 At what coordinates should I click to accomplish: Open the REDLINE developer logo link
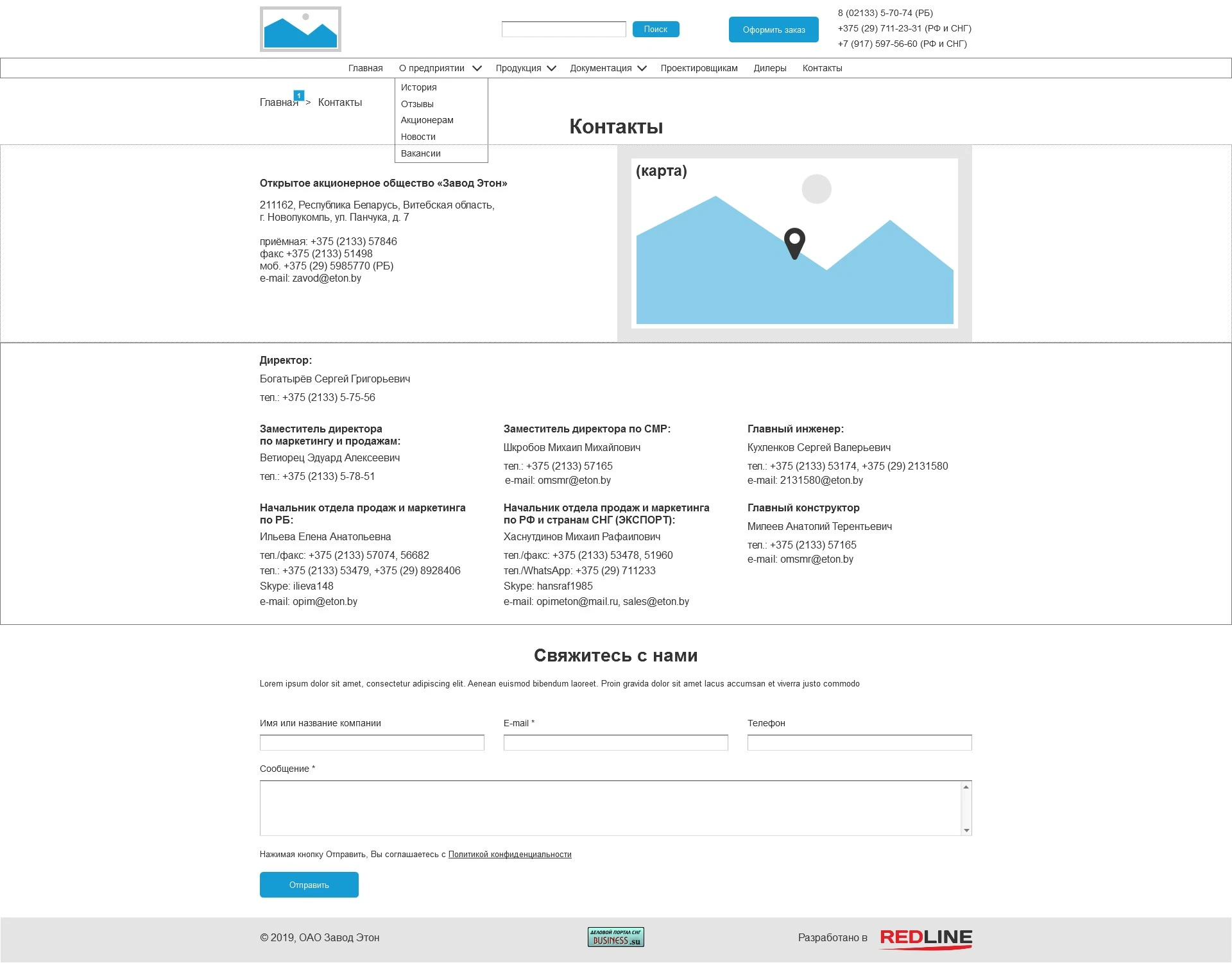(x=926, y=939)
